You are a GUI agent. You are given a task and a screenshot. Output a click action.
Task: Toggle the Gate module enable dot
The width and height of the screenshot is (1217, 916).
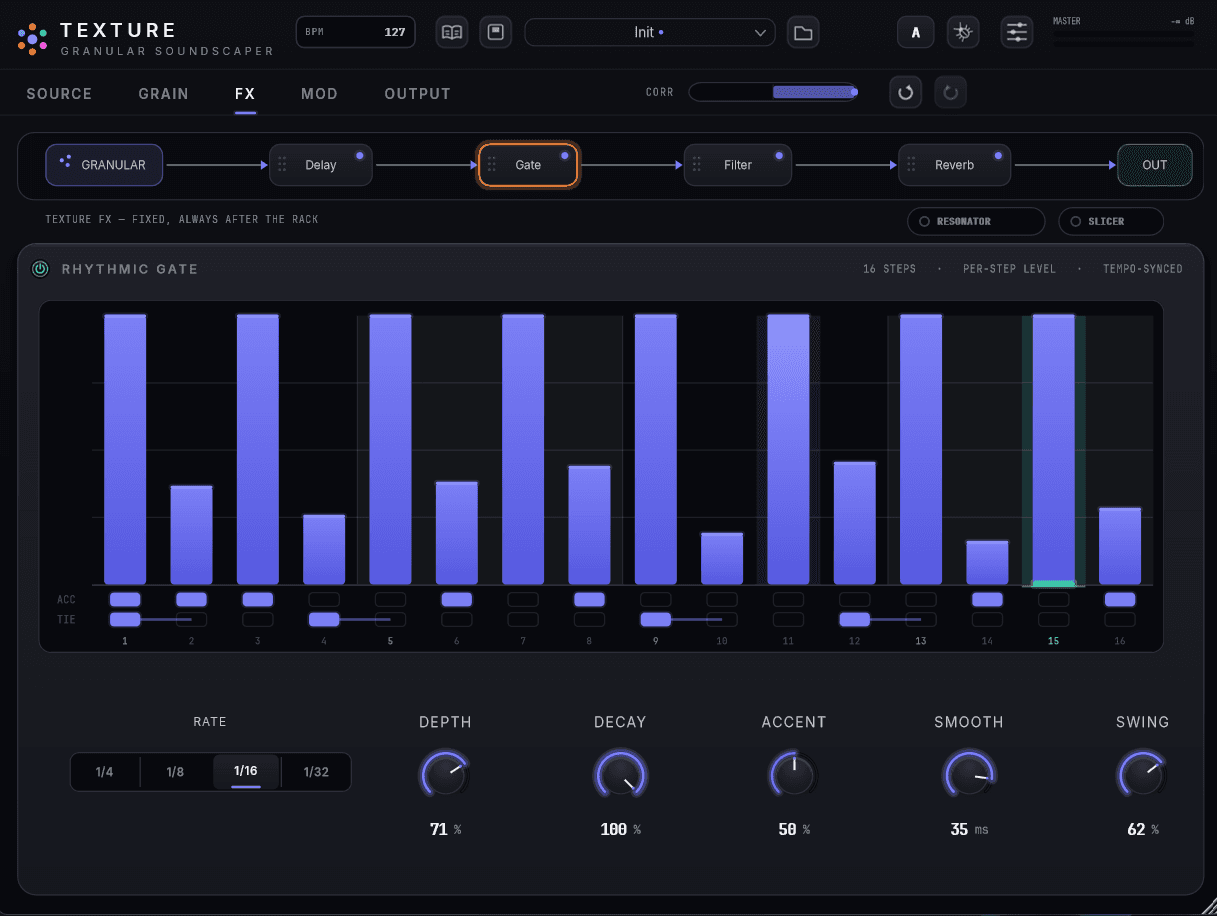click(x=564, y=156)
